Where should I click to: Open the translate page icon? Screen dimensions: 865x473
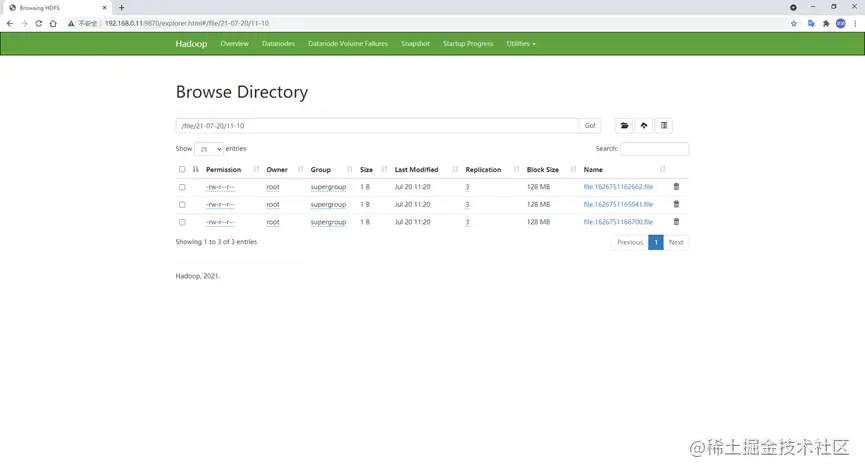pyautogui.click(x=811, y=23)
